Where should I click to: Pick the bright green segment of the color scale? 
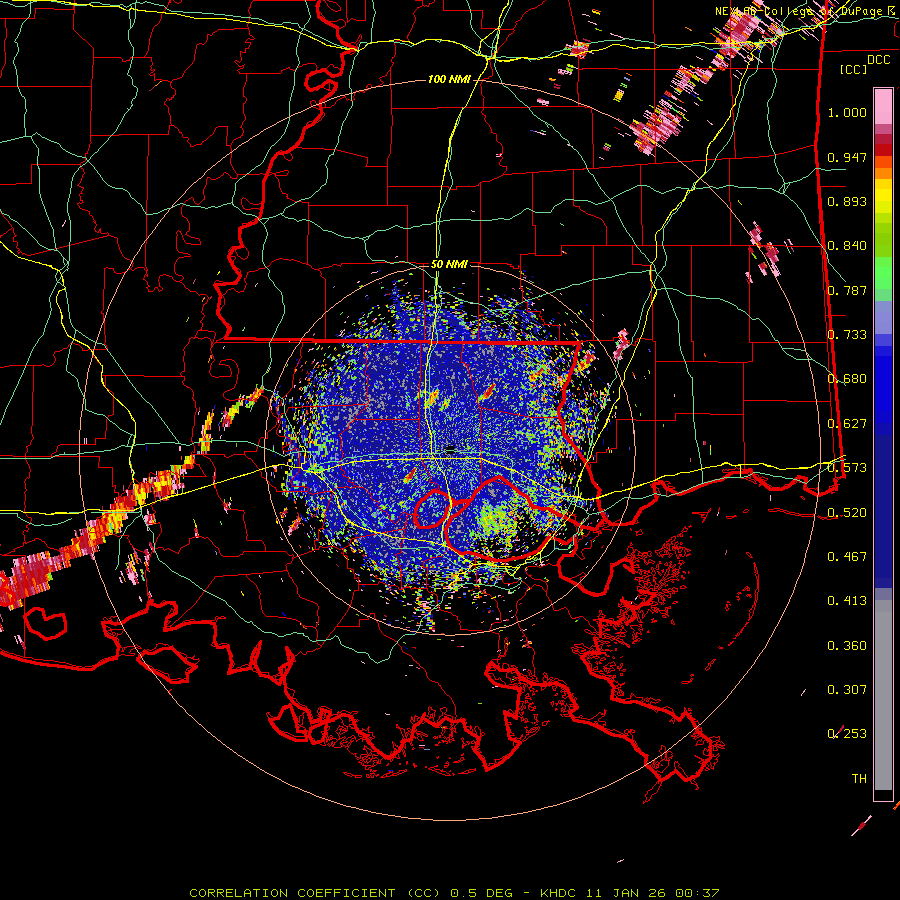(883, 273)
